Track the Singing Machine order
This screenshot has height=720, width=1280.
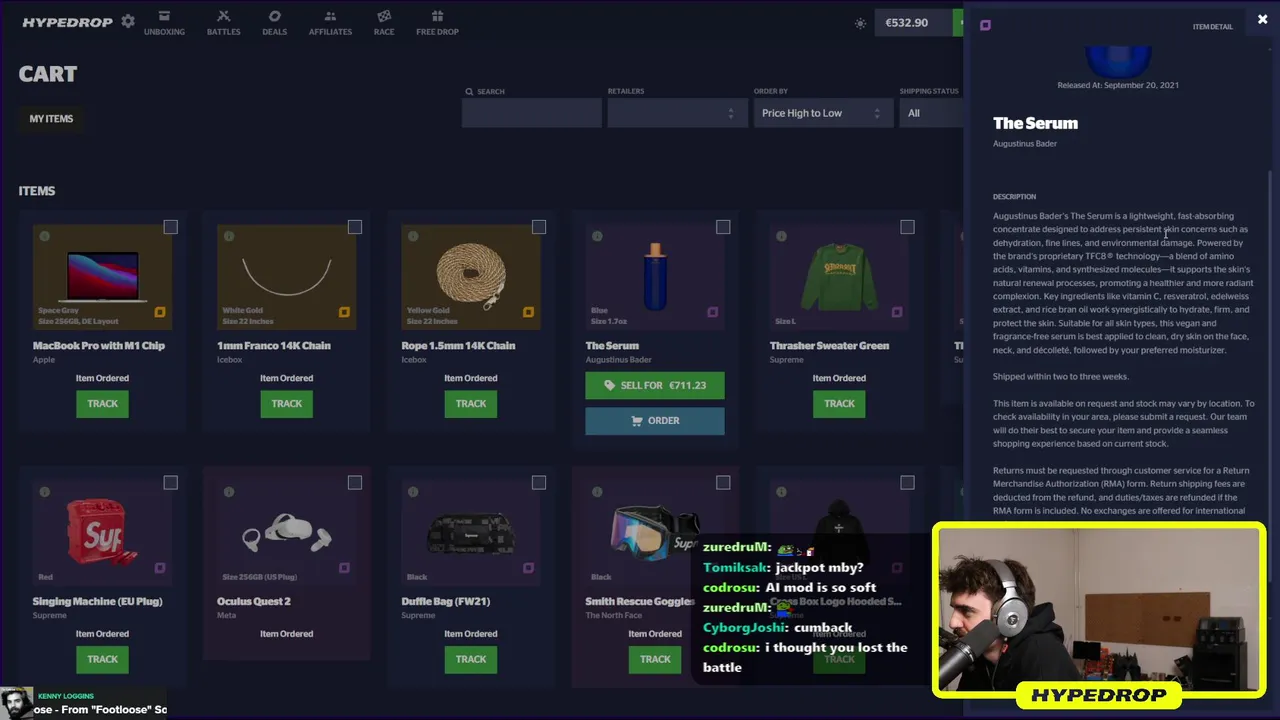[x=102, y=659]
